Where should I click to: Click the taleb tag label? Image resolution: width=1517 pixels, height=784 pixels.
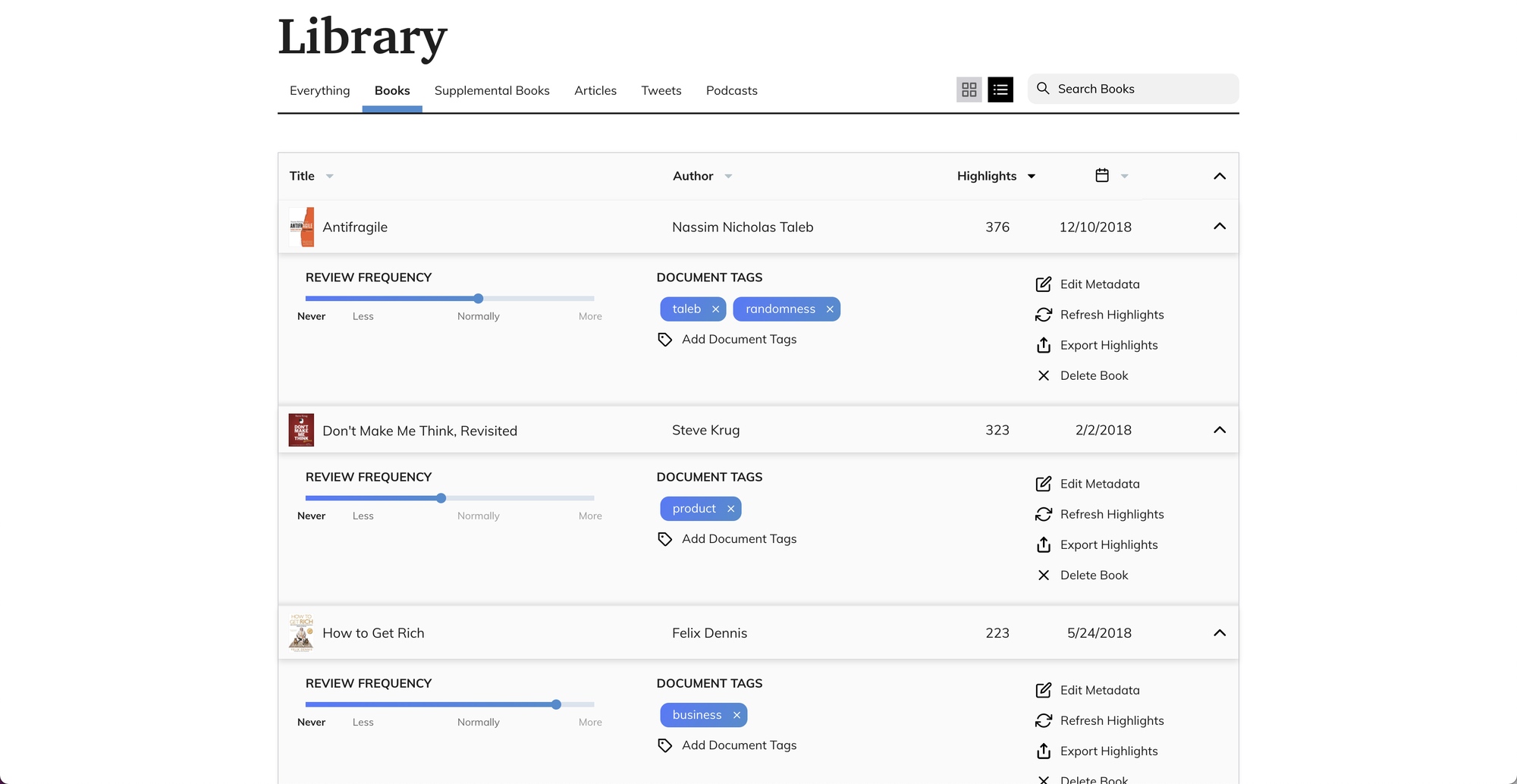click(x=686, y=309)
